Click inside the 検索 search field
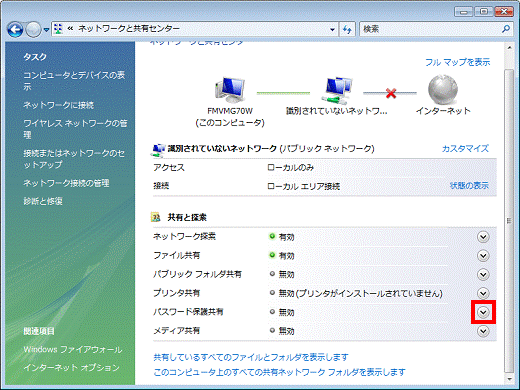The height and width of the screenshot is (390, 520). coord(430,29)
